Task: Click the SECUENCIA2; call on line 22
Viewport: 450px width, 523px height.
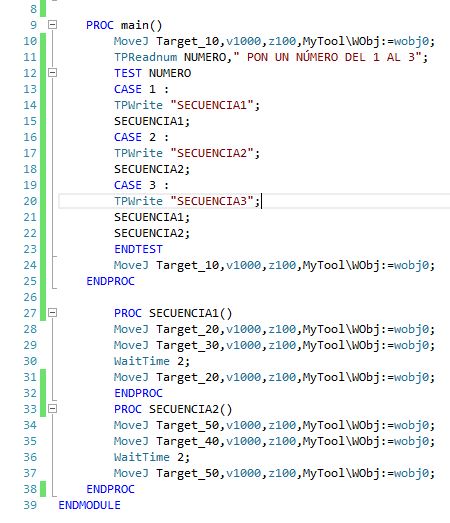Action: pyautogui.click(x=152, y=233)
